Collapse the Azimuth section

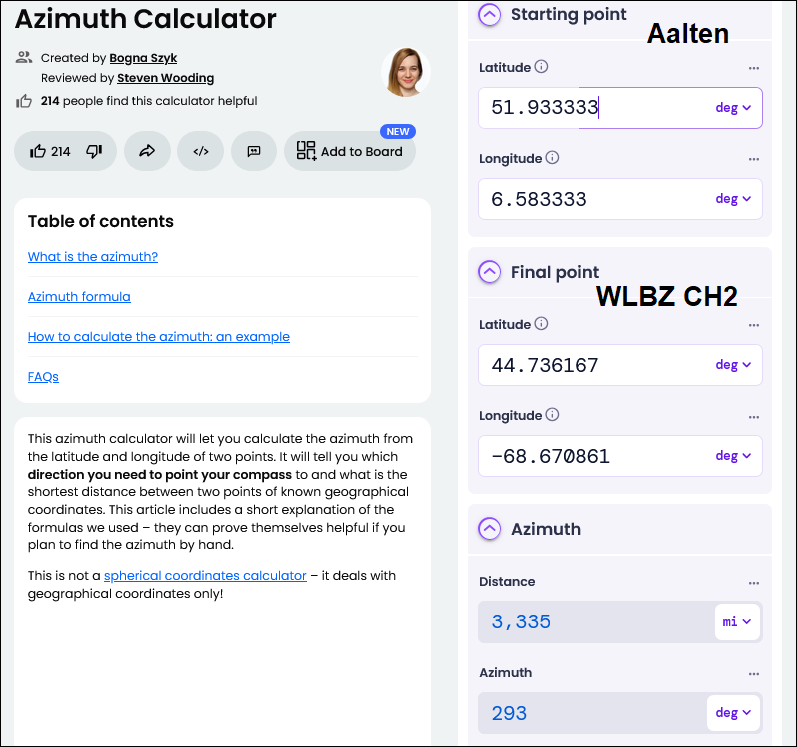coord(489,528)
